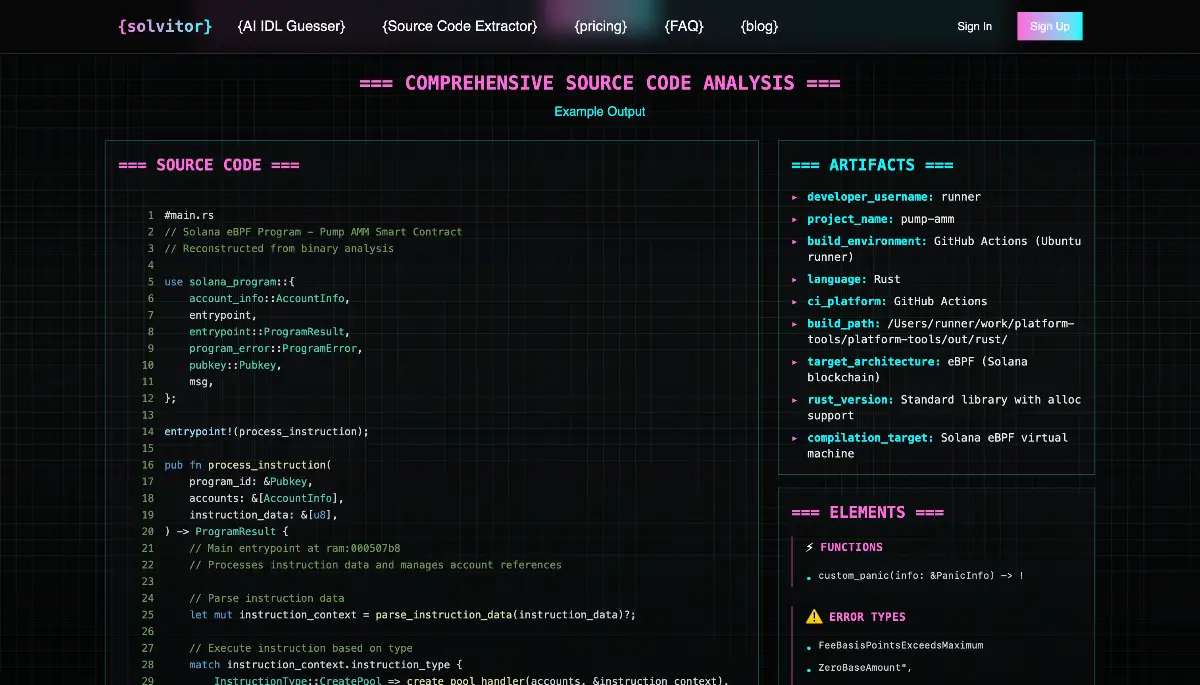Open the {pricing} page
The height and width of the screenshot is (685, 1200).
[x=600, y=26]
